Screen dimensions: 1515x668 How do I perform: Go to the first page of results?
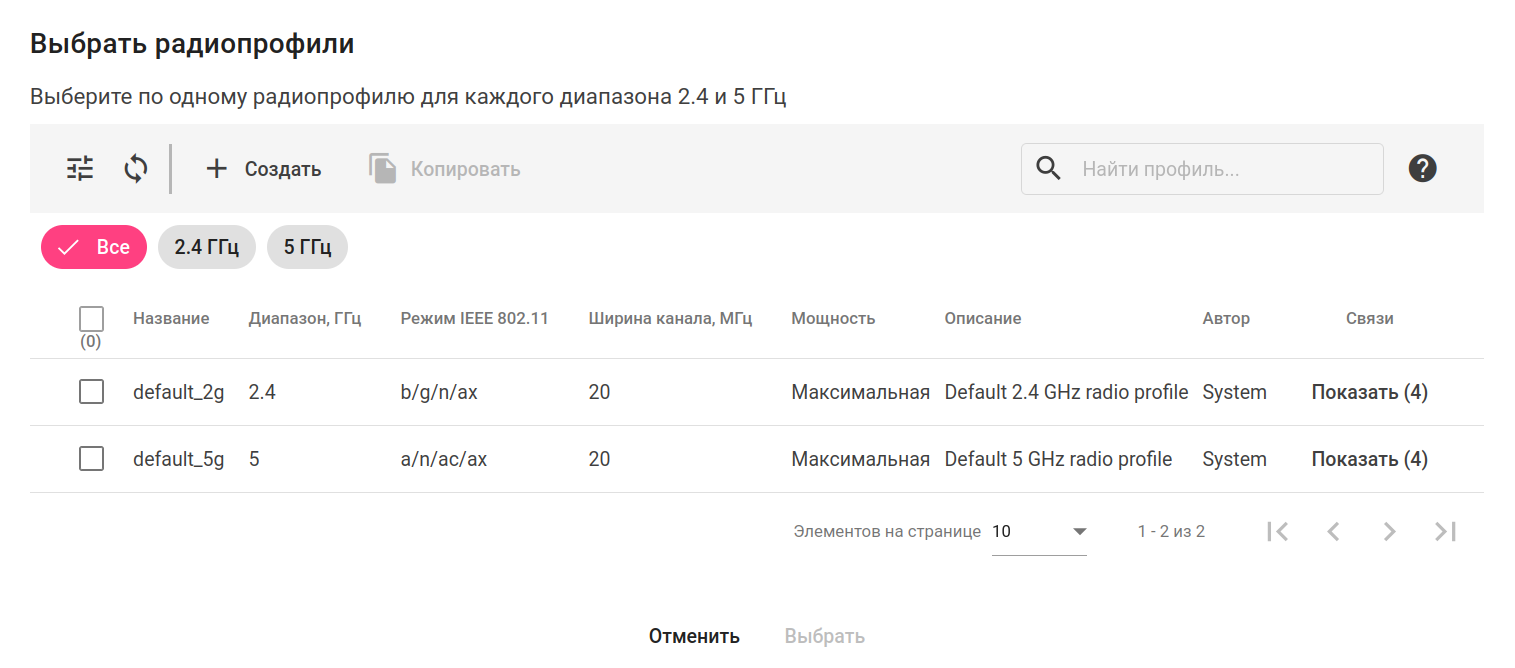[x=1277, y=532]
